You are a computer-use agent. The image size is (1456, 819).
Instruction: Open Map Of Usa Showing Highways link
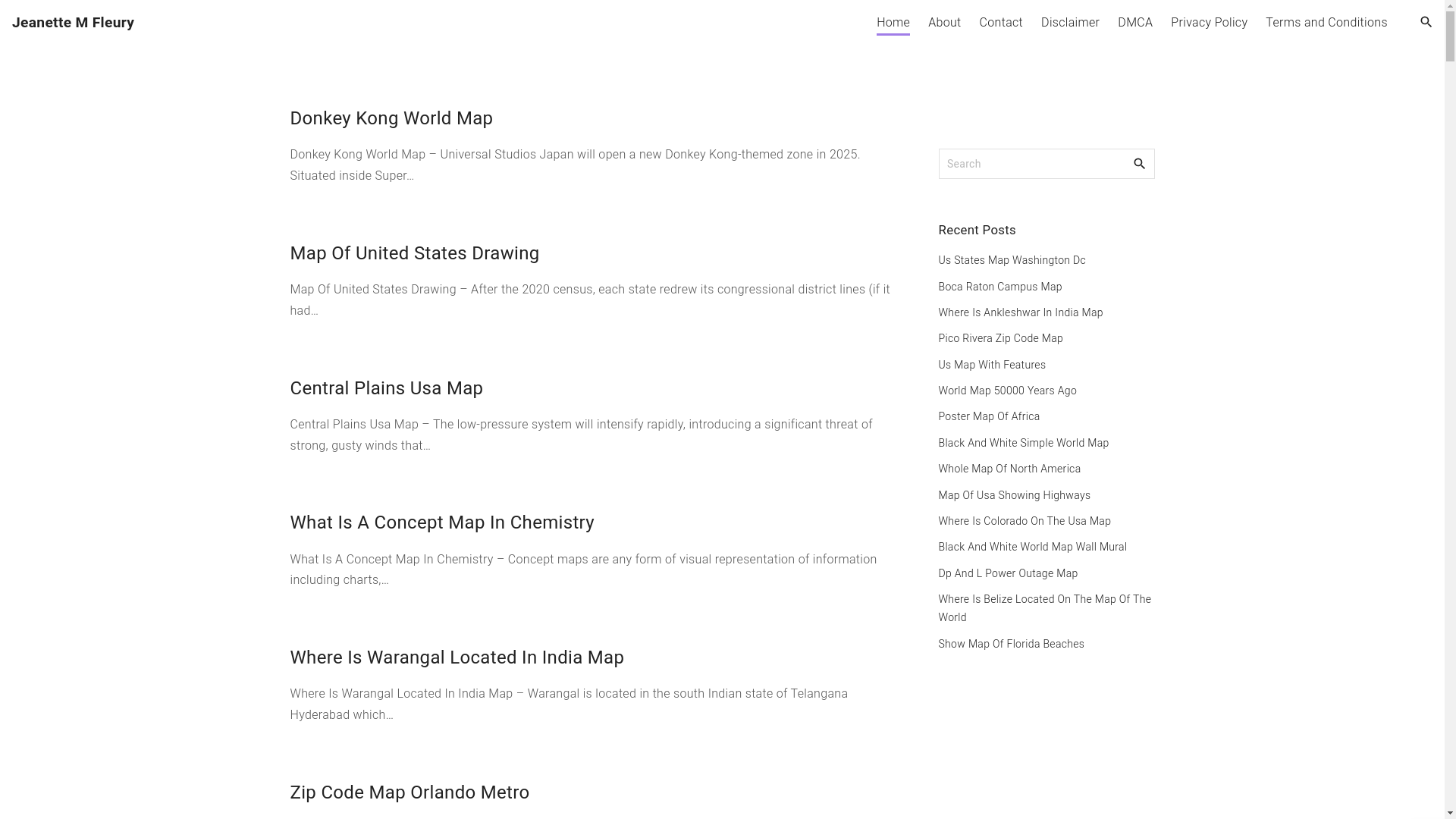pos(1014,495)
